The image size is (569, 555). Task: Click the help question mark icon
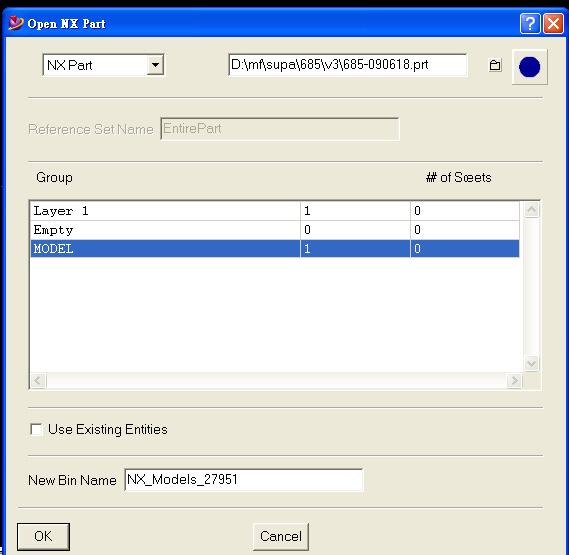click(530, 24)
